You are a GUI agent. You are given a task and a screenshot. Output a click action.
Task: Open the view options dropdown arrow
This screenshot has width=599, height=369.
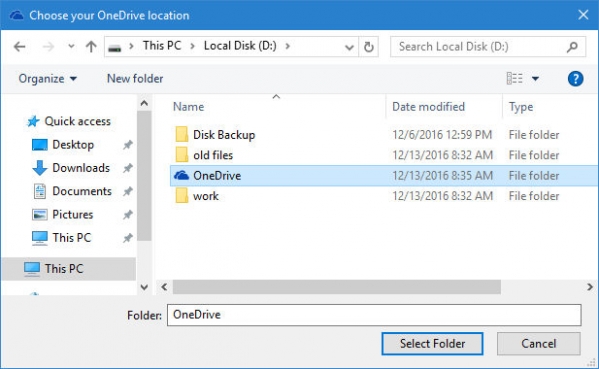(535, 79)
